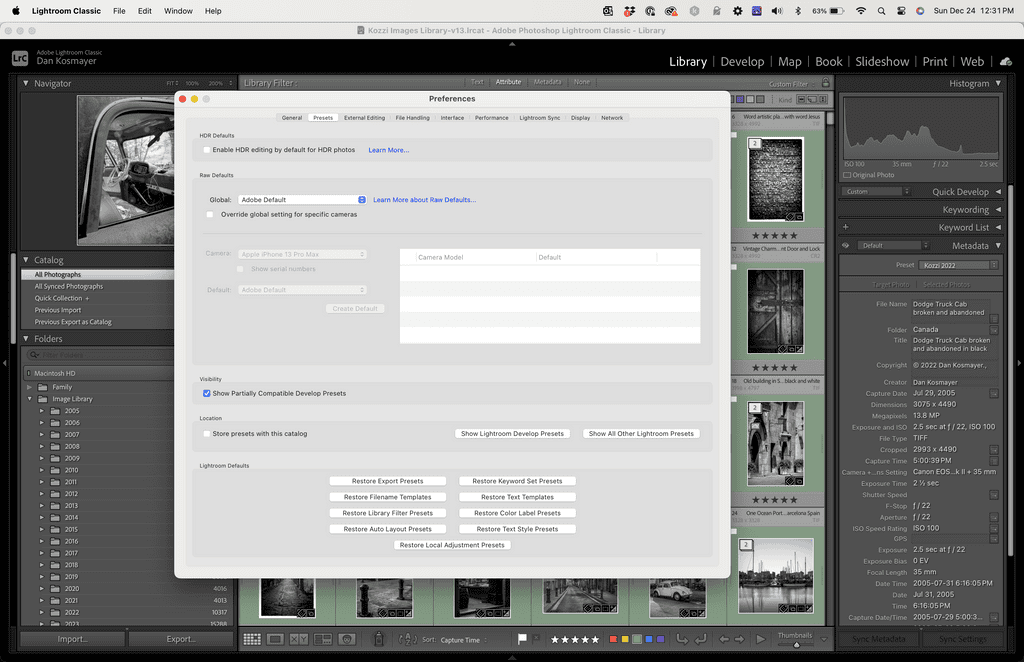
Task: Check Override global setting for specific cameras
Action: 210,214
